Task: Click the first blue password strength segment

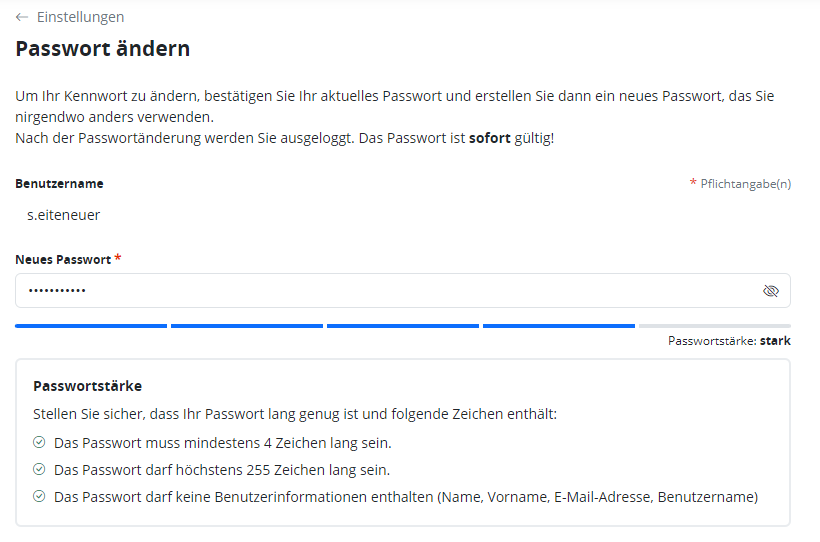Action: [x=91, y=326]
